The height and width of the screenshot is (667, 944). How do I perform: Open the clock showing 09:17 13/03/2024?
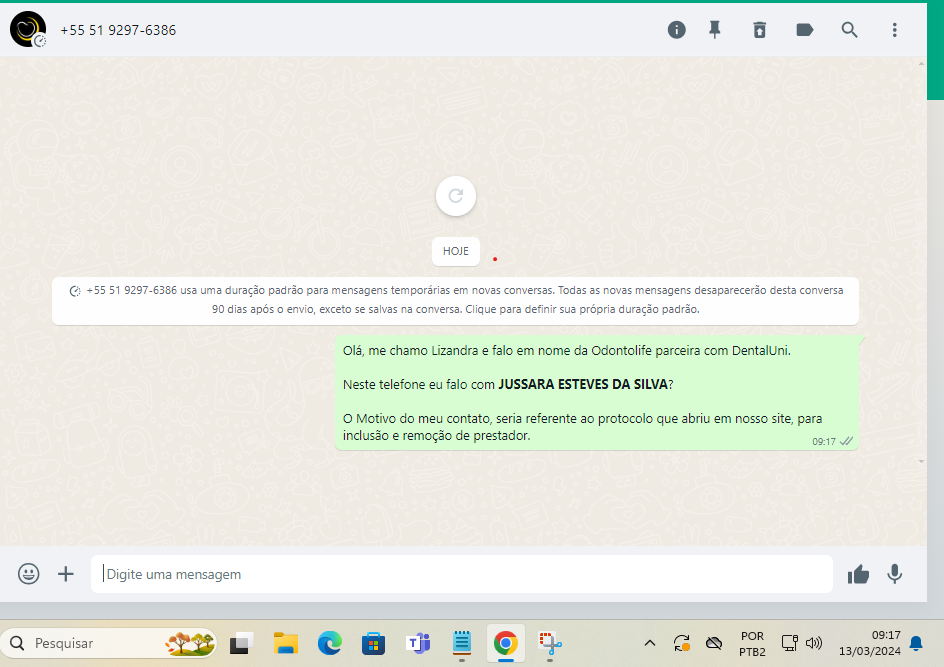869,643
